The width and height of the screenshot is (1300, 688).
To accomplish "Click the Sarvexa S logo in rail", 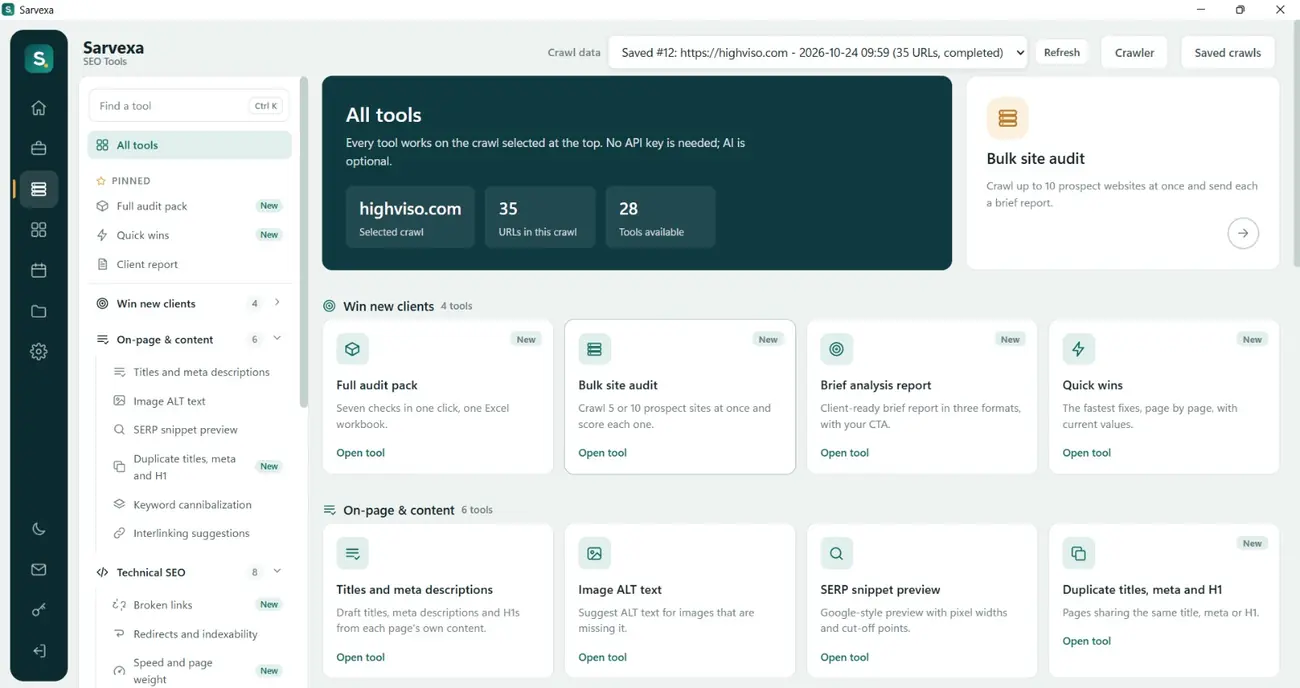I will coord(39,59).
